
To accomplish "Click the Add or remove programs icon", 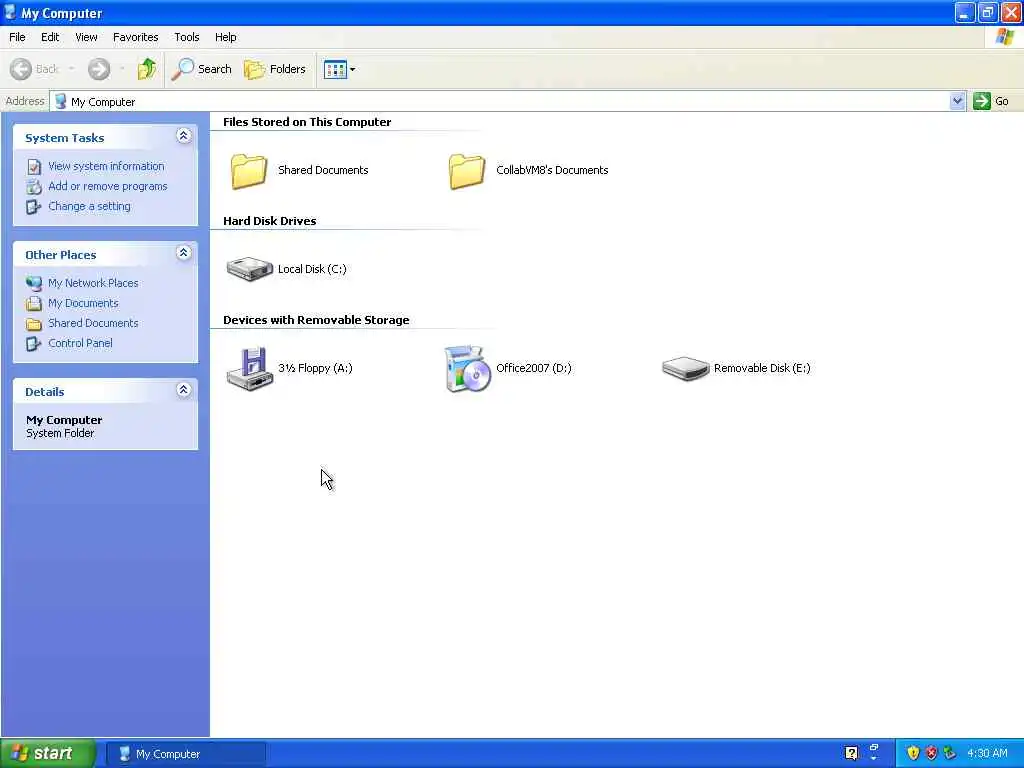I will click(34, 187).
